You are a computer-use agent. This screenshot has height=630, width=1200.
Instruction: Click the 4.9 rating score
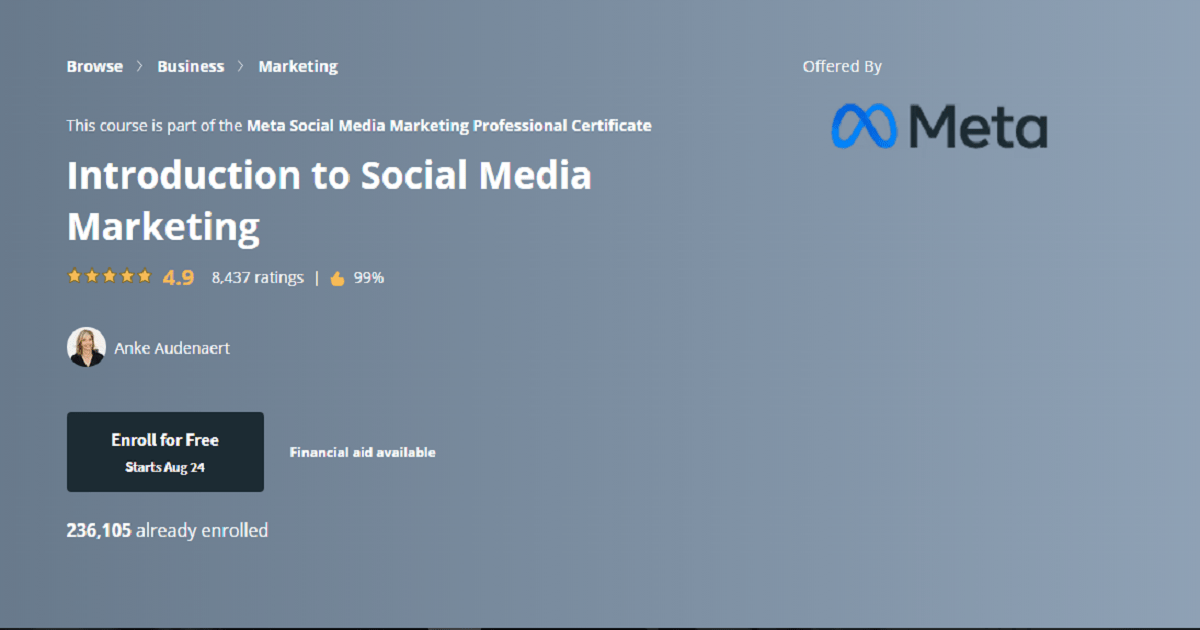point(178,278)
